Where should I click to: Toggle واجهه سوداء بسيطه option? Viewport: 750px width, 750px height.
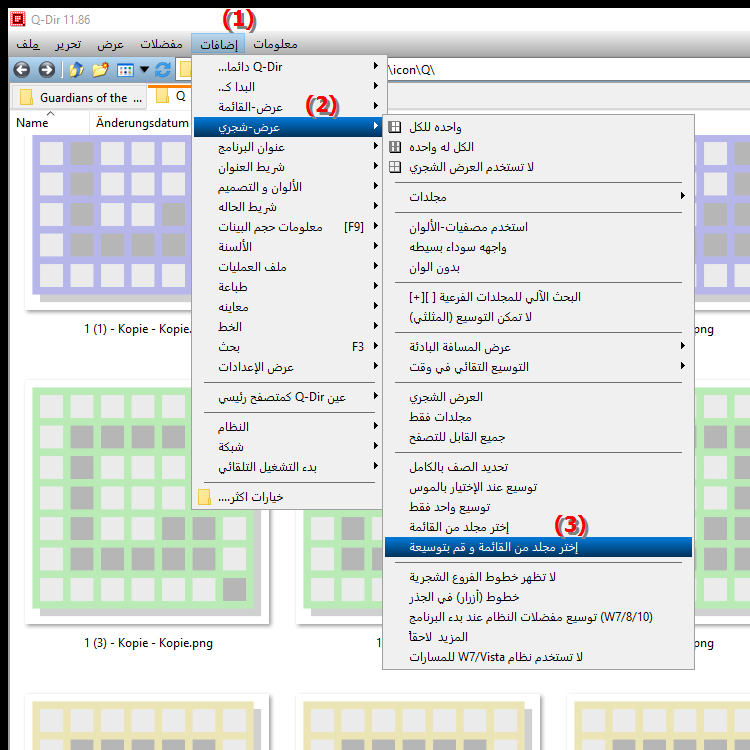click(538, 247)
